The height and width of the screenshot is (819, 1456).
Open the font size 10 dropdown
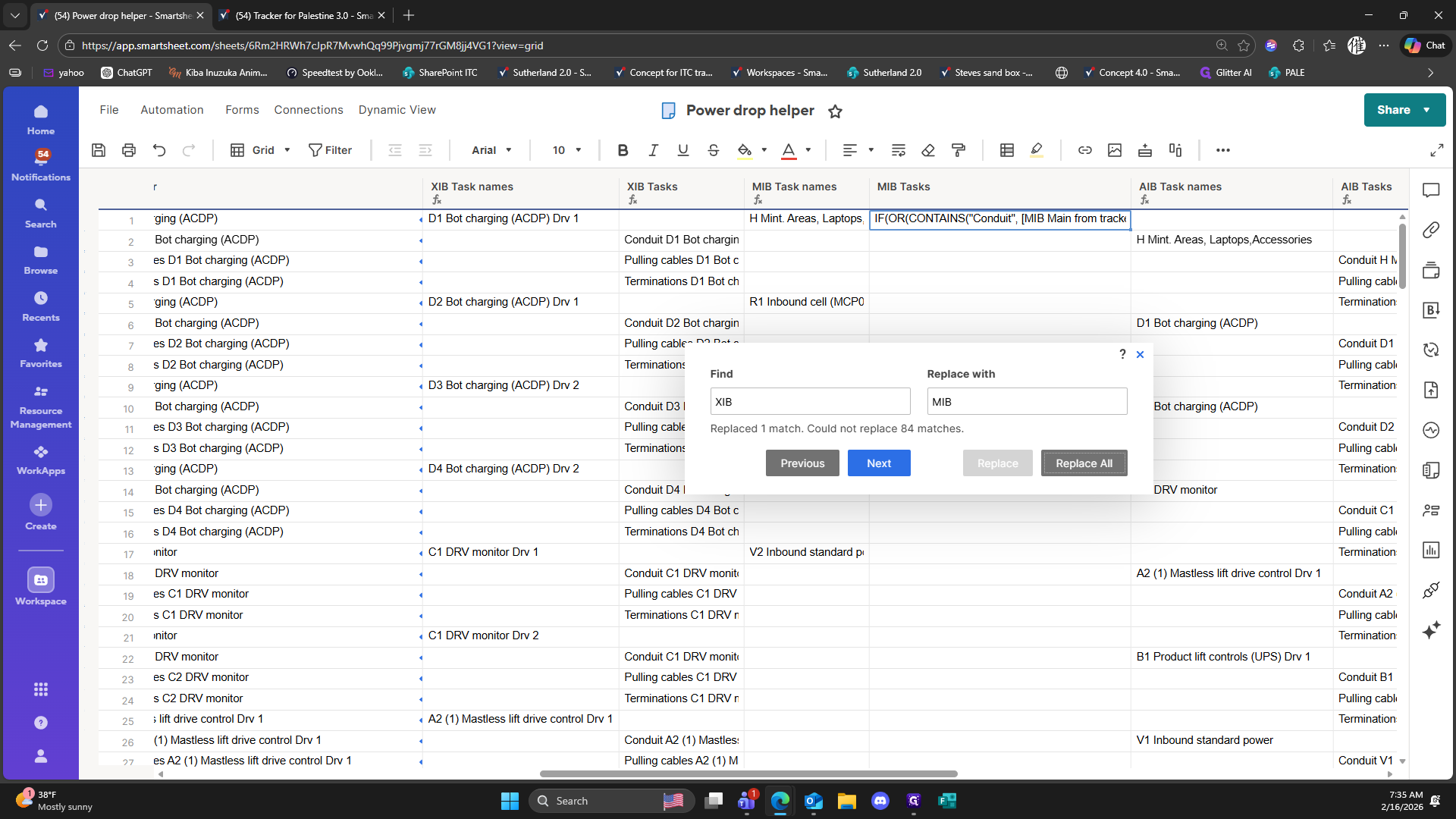[x=566, y=150]
